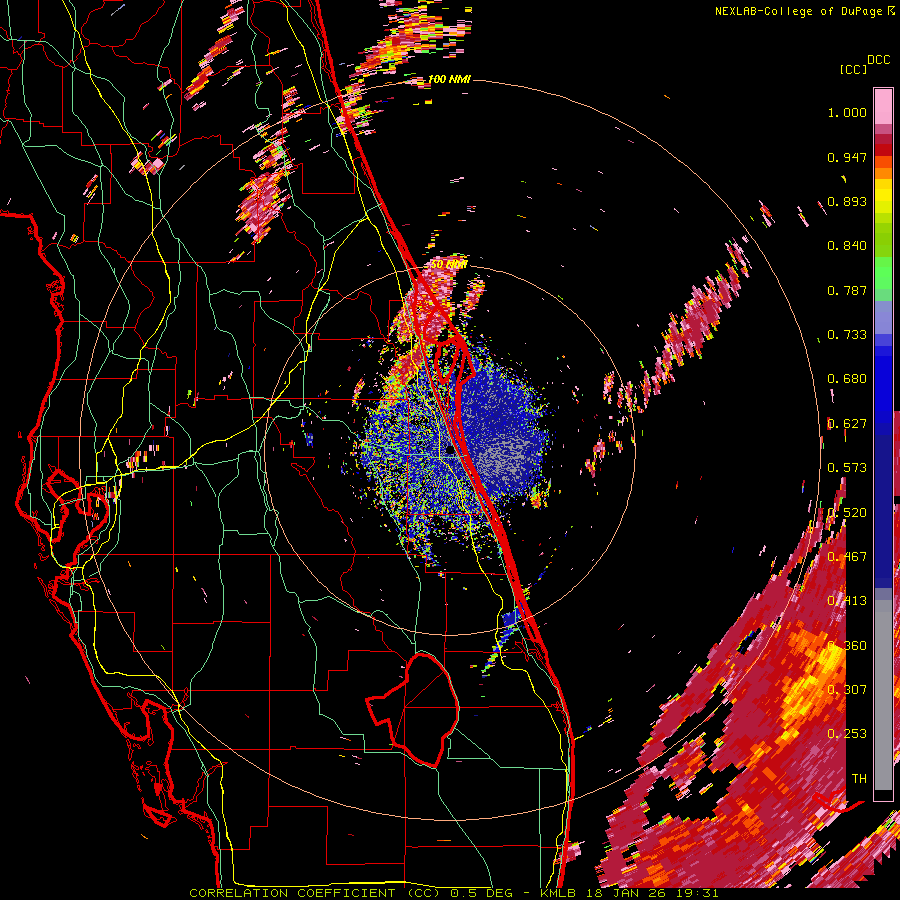This screenshot has width=900, height=900.
Task: Pick the gray bottom segment of the color bar
Action: click(x=883, y=695)
